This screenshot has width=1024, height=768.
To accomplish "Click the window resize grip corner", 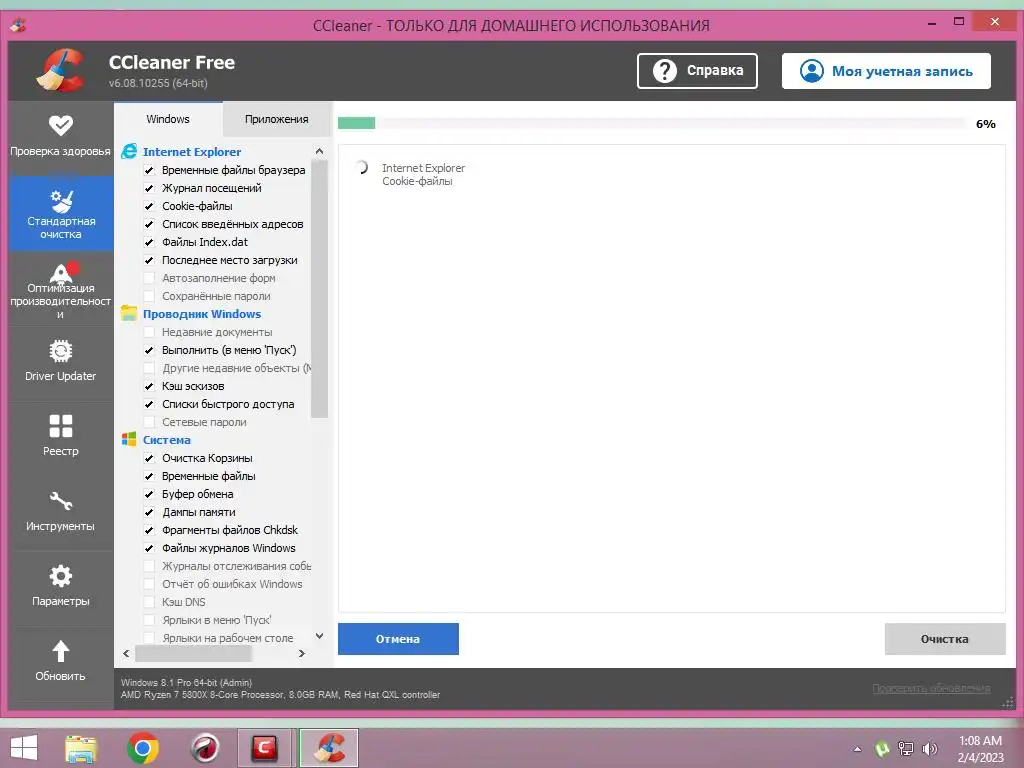I will 1008,703.
